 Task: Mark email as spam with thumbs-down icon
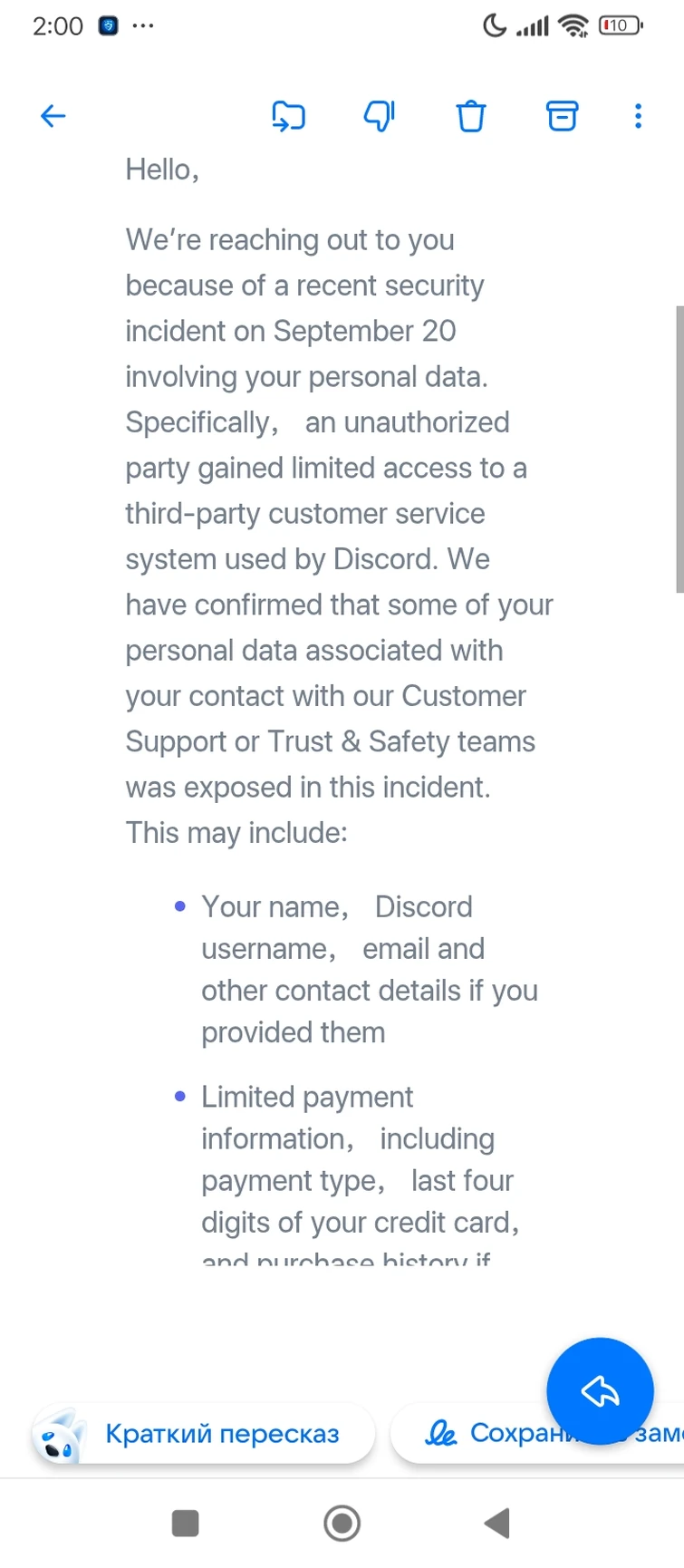pyautogui.click(x=379, y=116)
